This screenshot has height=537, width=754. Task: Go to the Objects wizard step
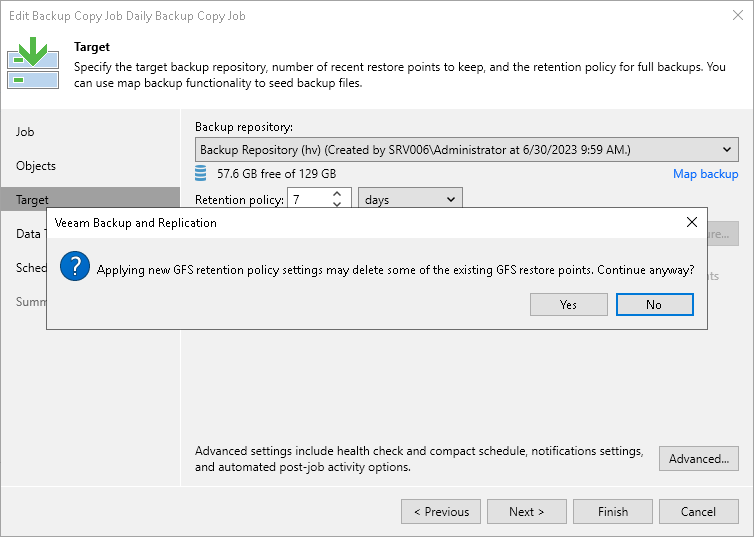click(36, 166)
